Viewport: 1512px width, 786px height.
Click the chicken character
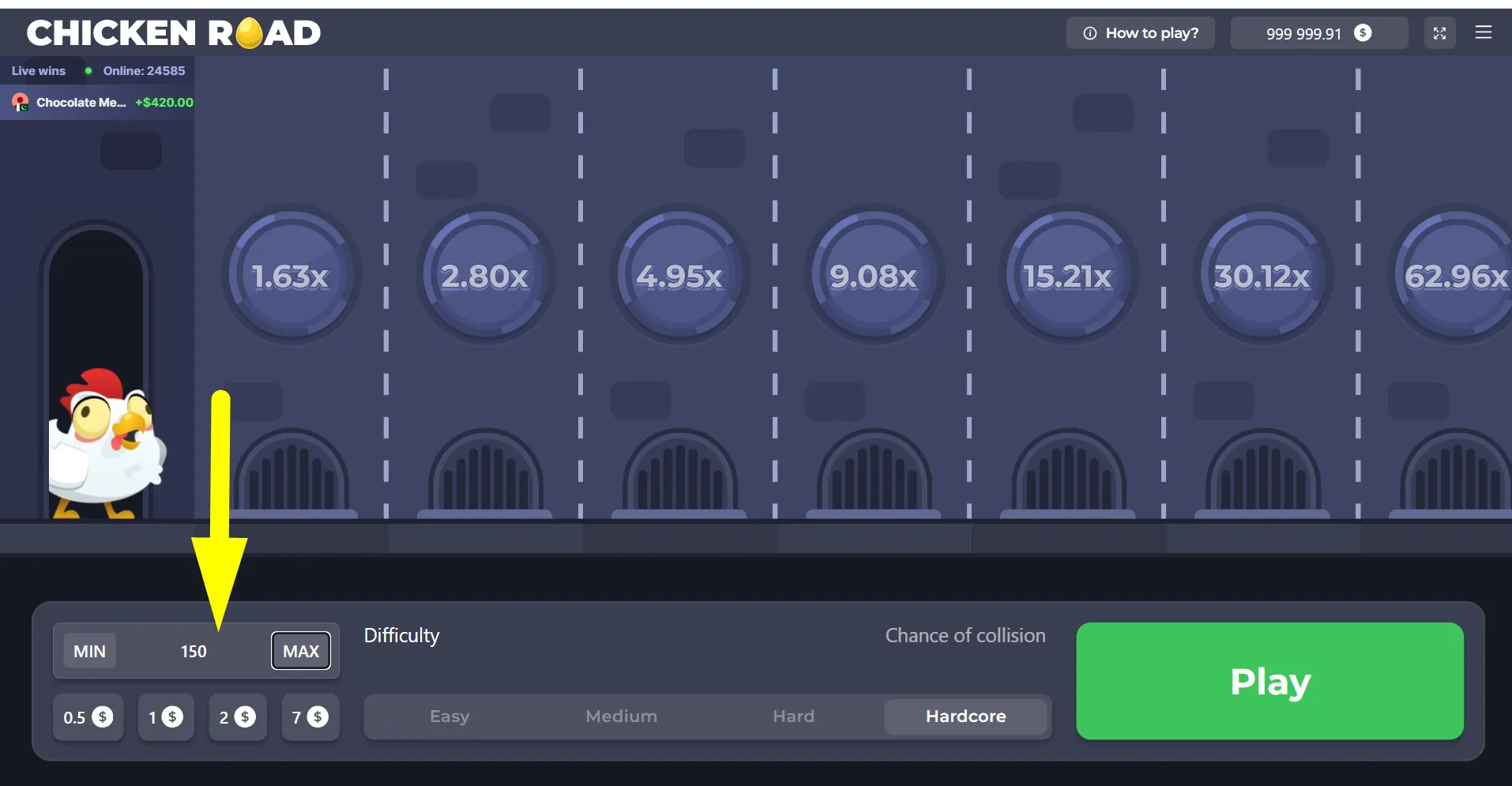tap(107, 442)
